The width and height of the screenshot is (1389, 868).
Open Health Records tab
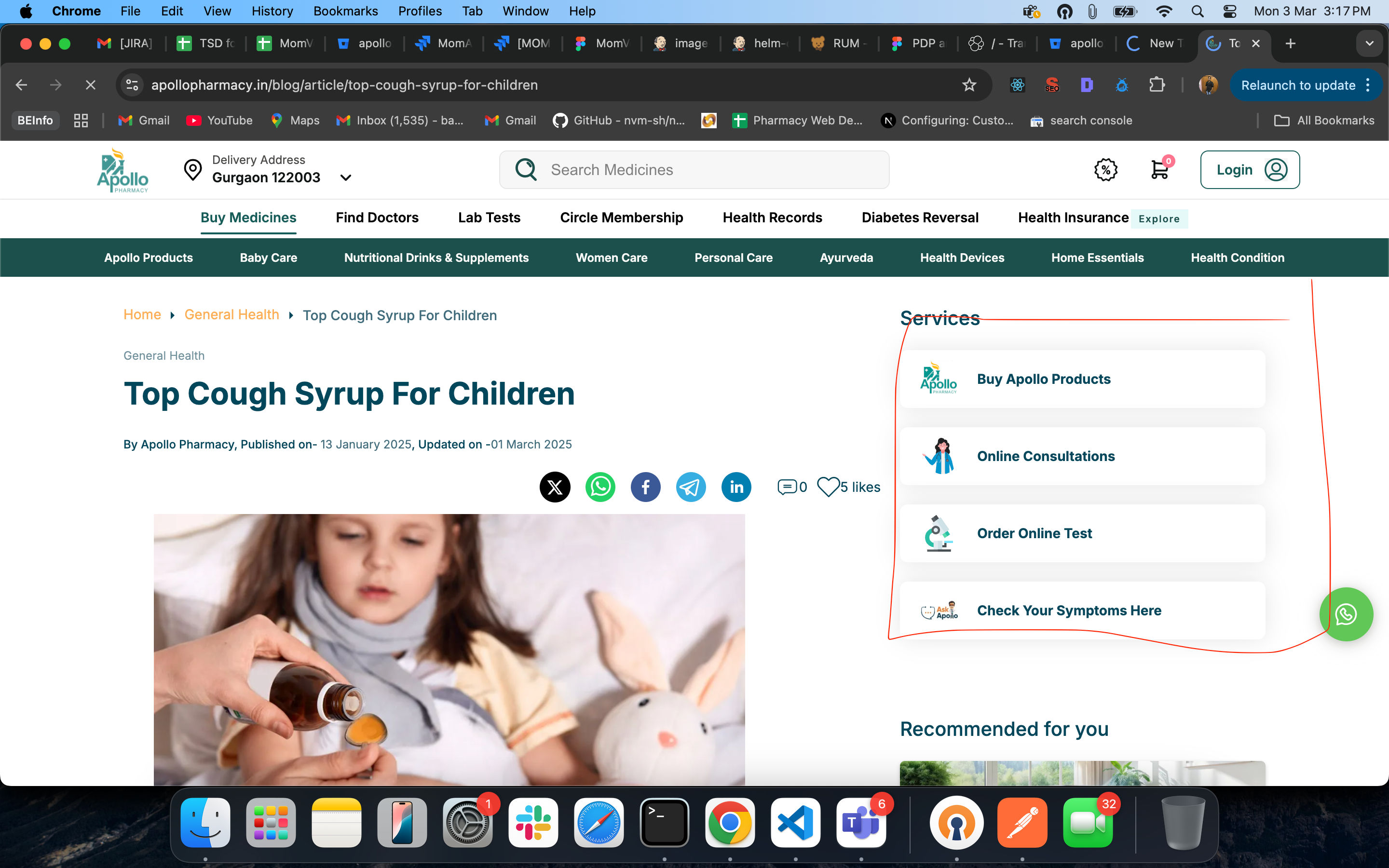pos(772,217)
